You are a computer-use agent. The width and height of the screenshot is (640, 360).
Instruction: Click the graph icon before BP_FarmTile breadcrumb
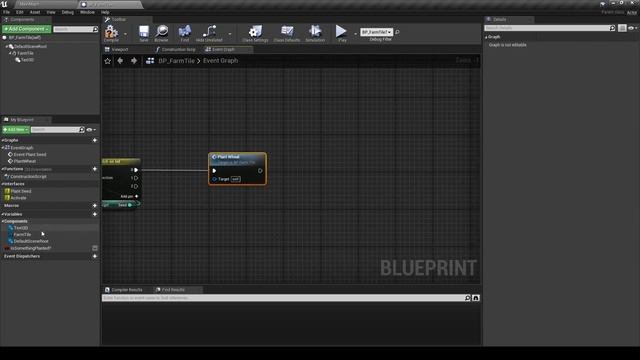150,61
